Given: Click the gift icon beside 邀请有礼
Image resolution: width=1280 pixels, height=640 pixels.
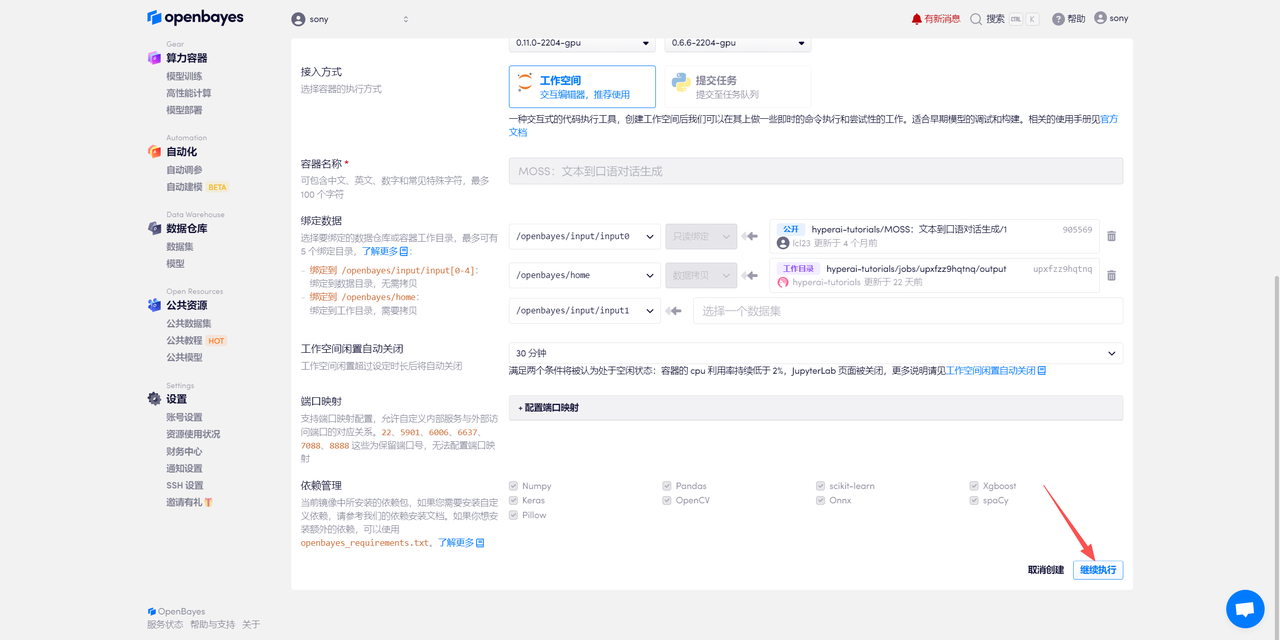Looking at the screenshot, I should point(208,502).
